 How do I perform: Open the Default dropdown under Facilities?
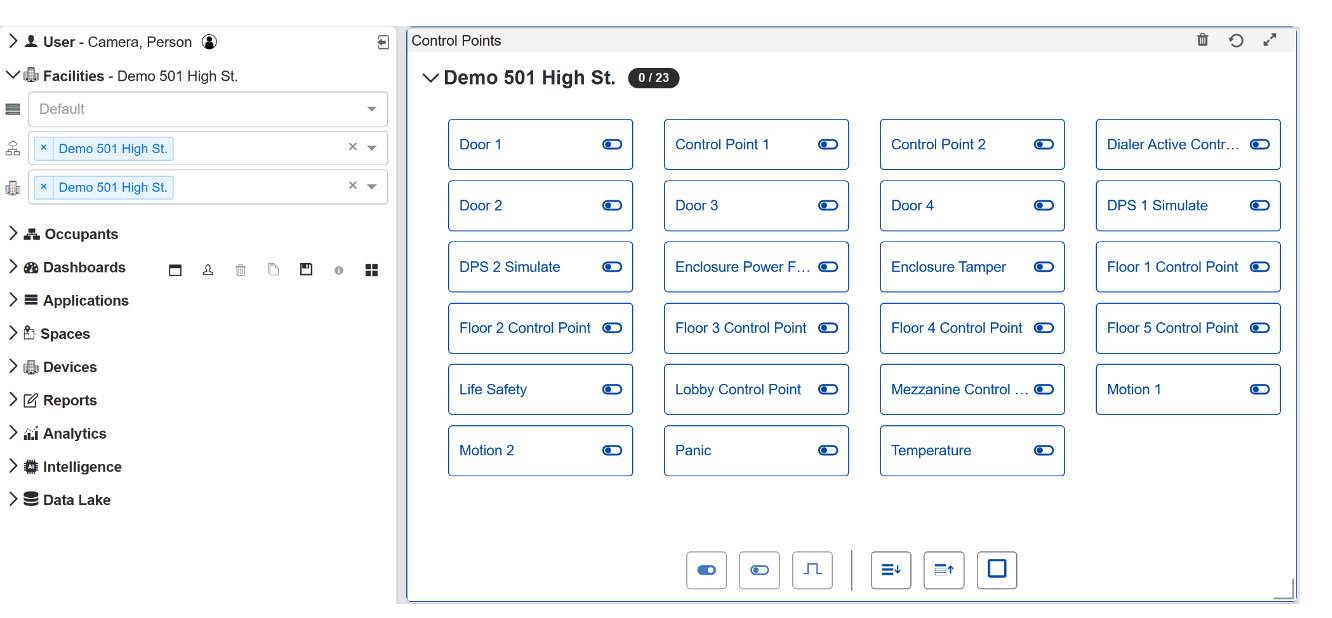(207, 109)
